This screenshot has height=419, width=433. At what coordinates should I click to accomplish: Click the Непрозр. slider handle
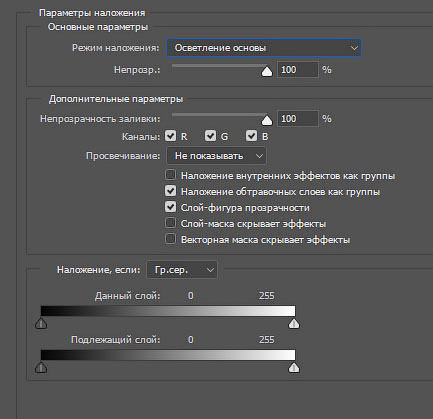point(267,71)
